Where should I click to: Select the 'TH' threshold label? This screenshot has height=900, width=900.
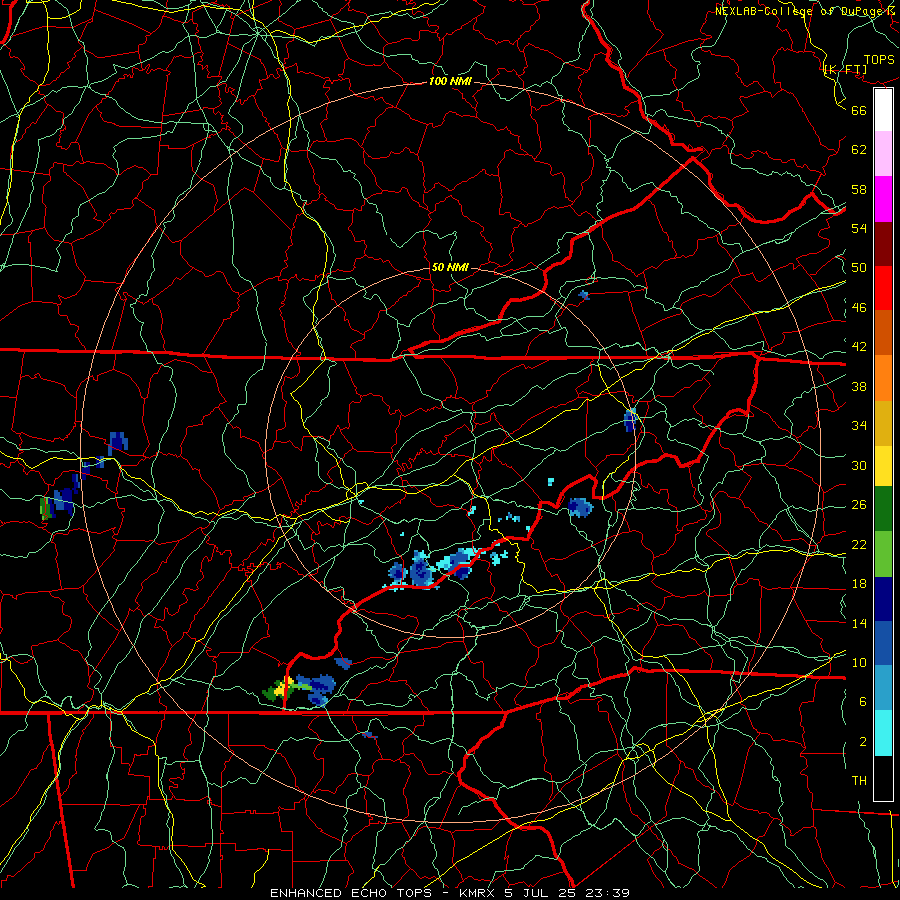[x=859, y=781]
